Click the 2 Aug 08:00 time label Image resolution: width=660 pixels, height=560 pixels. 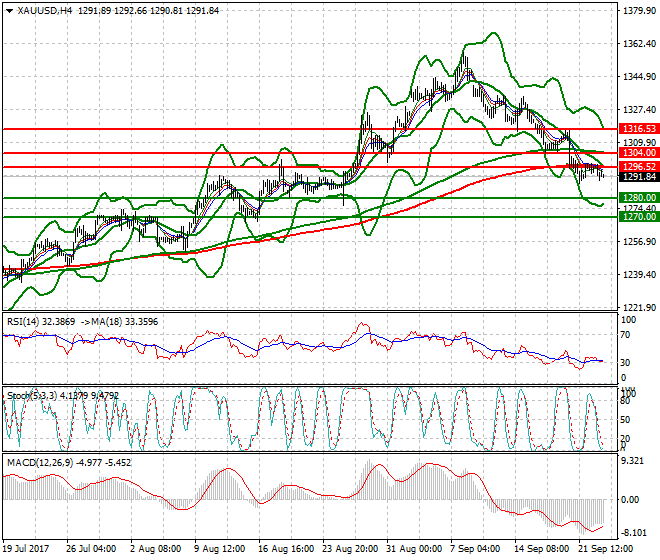pos(156,549)
